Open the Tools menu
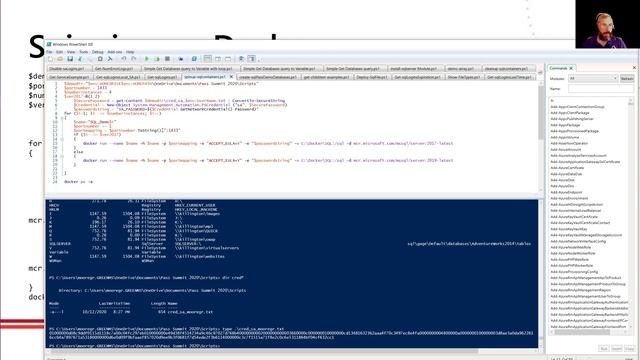Viewport: 640px width, 360px height. pyautogui.click(x=84, y=52)
